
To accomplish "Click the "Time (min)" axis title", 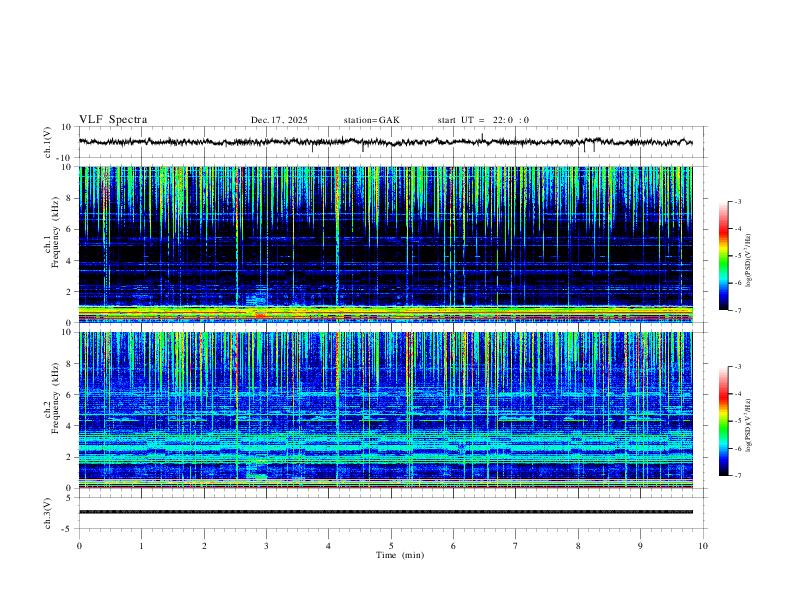I will pyautogui.click(x=400, y=555).
